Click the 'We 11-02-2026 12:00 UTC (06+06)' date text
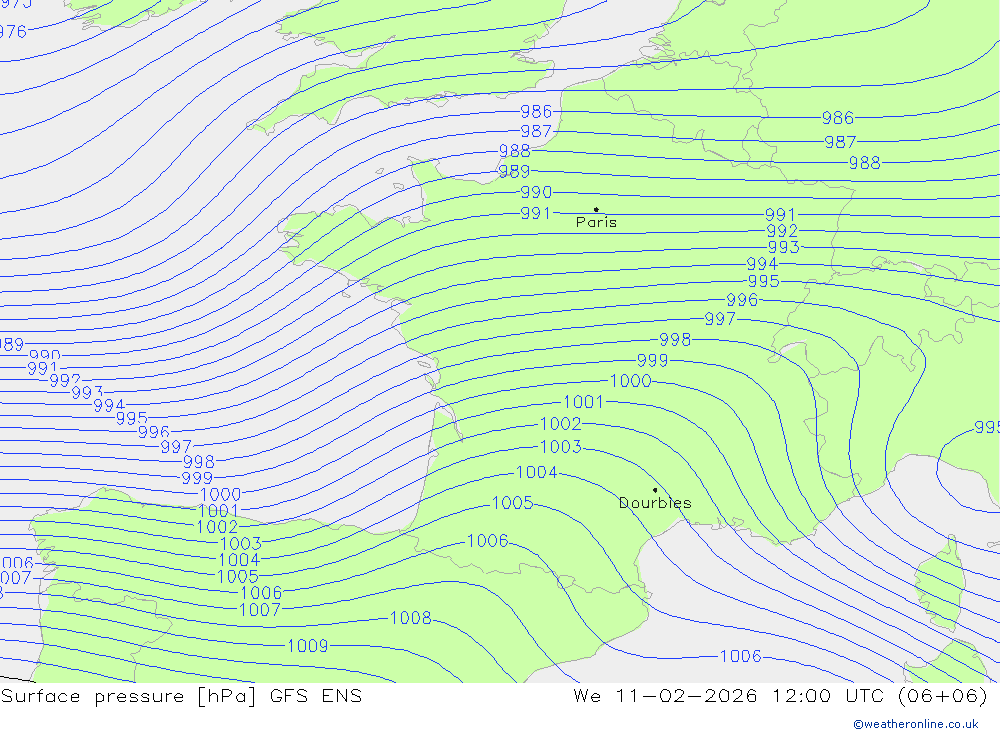Image resolution: width=1000 pixels, height=733 pixels. [x=780, y=696]
